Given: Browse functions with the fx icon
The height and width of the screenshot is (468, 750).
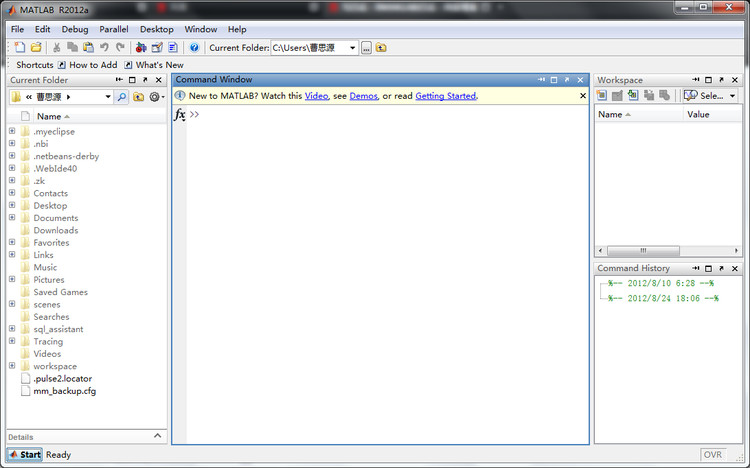Looking at the screenshot, I should (x=180, y=115).
